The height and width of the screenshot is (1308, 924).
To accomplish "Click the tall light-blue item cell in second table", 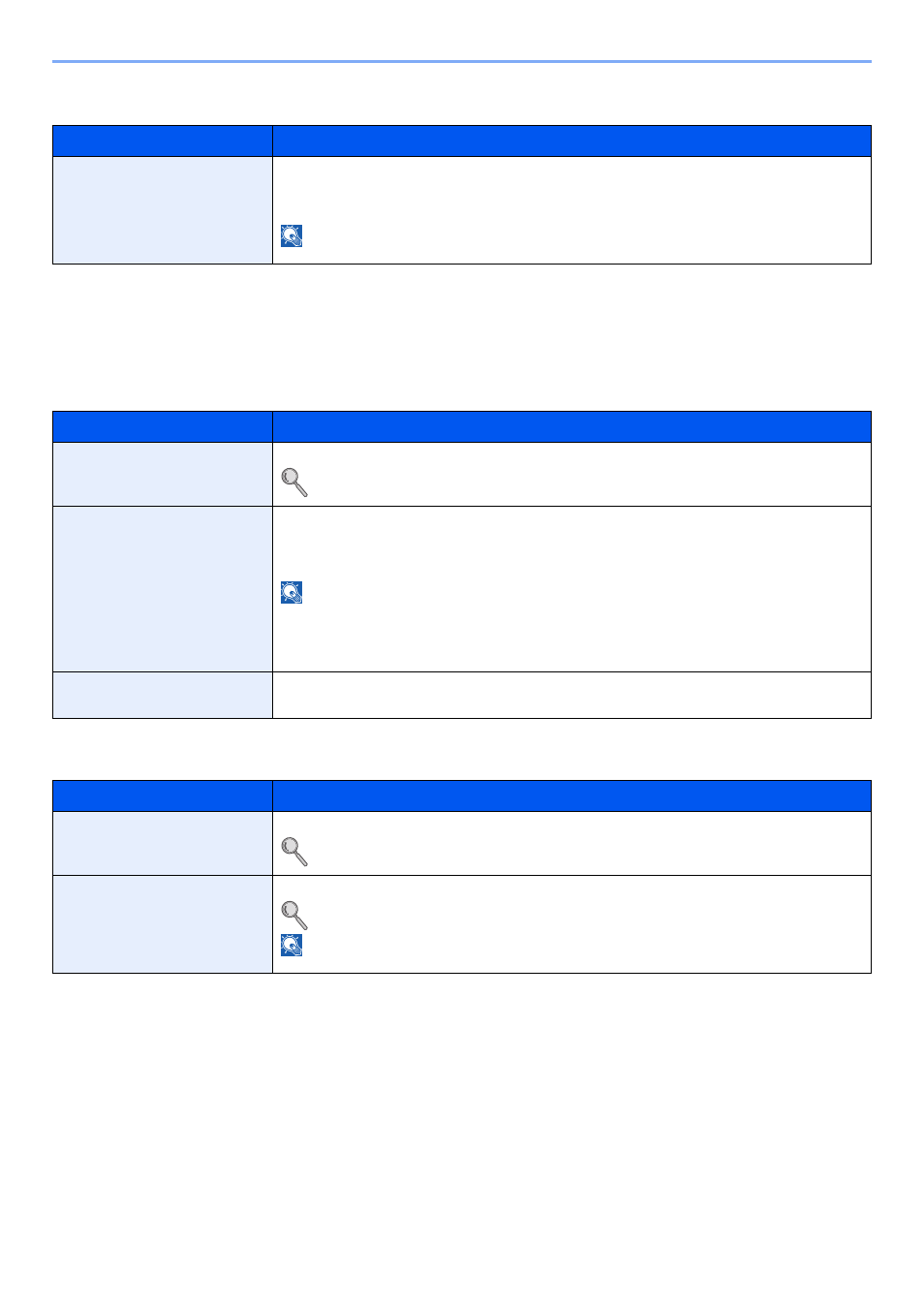I will click(x=163, y=589).
